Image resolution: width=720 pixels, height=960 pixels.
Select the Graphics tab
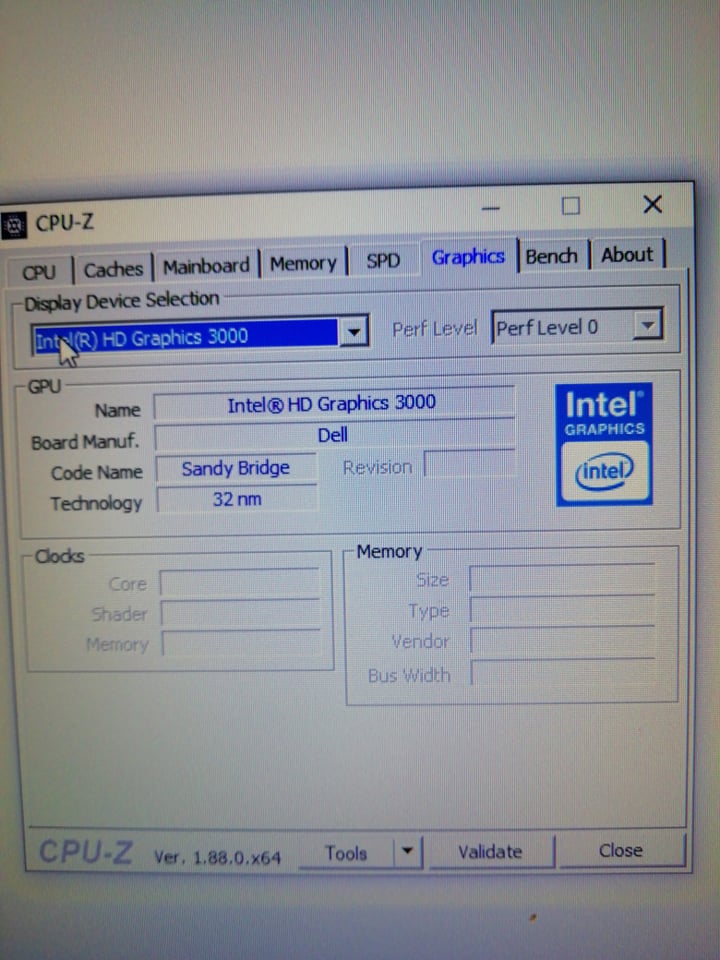(468, 257)
